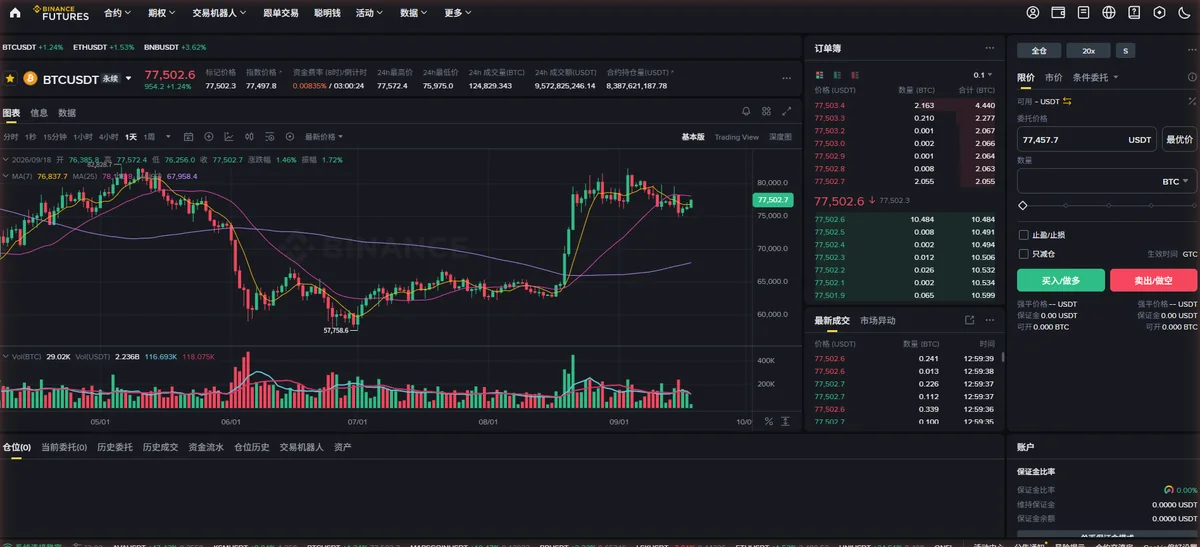Pop out recent trades panel
Viewport: 1200px width, 547px height.
pyautogui.click(x=969, y=320)
